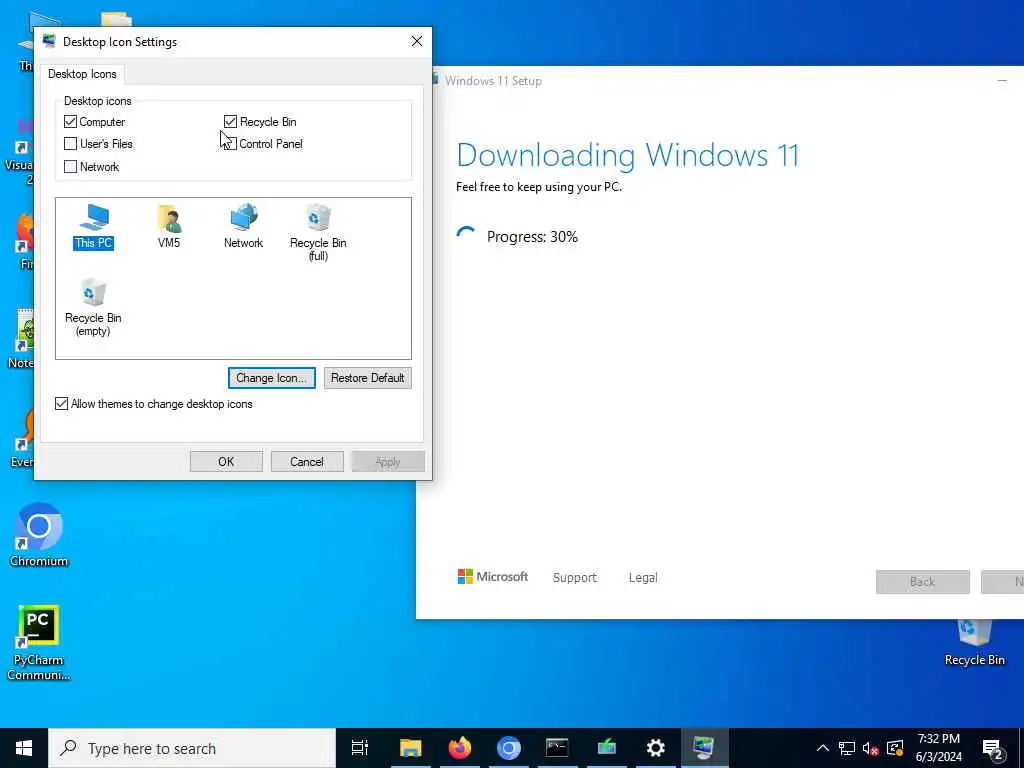Click the muted volume tray icon
The width and height of the screenshot is (1024, 768).
tap(871, 748)
